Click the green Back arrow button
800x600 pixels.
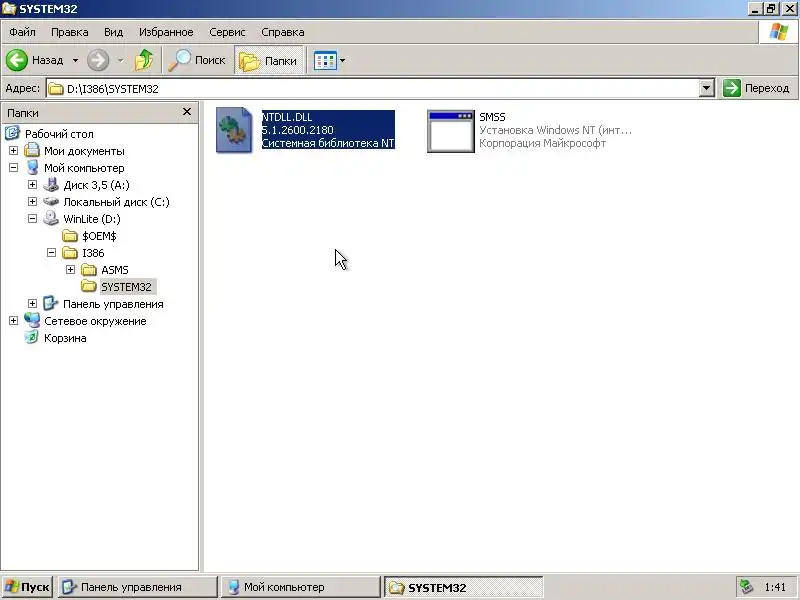click(x=17, y=60)
